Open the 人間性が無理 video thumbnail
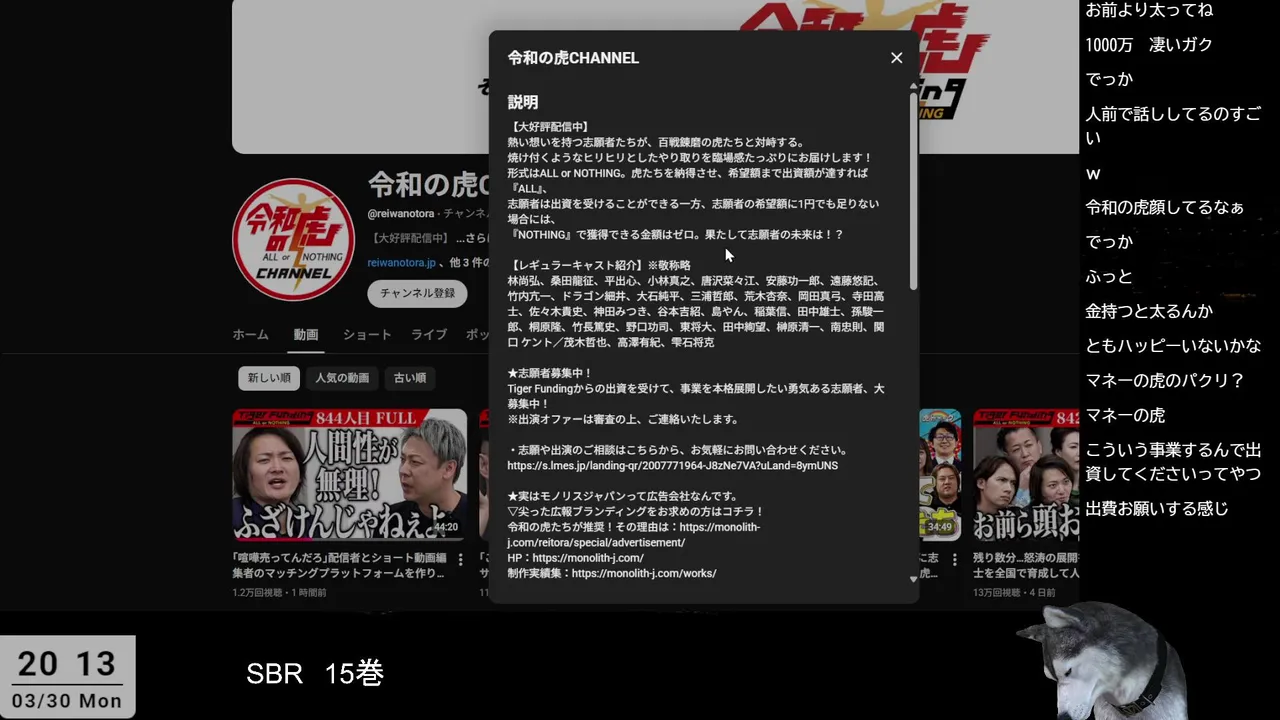The height and width of the screenshot is (720, 1280). (x=349, y=474)
